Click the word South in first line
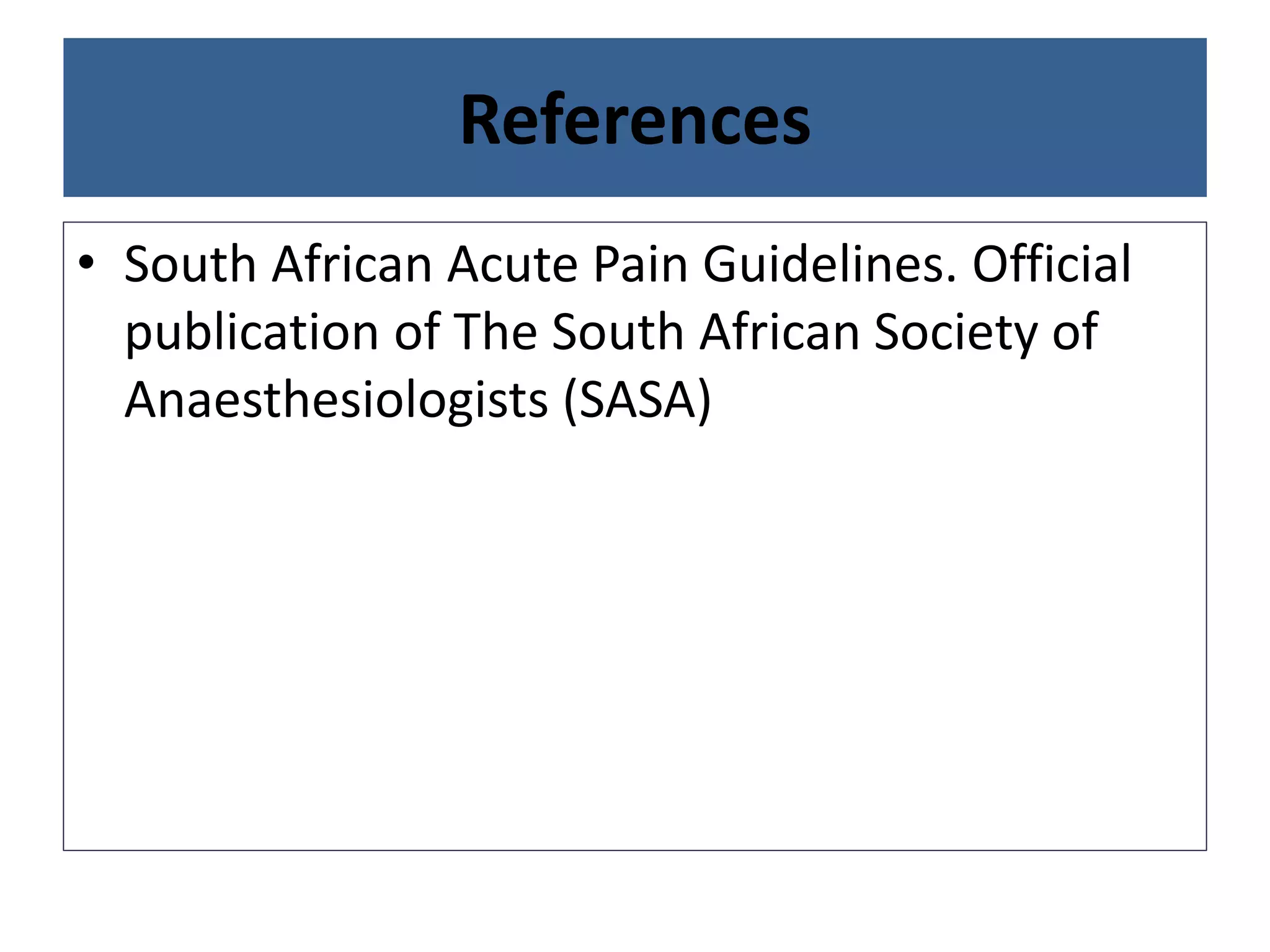The image size is (1270, 952). coord(190,264)
